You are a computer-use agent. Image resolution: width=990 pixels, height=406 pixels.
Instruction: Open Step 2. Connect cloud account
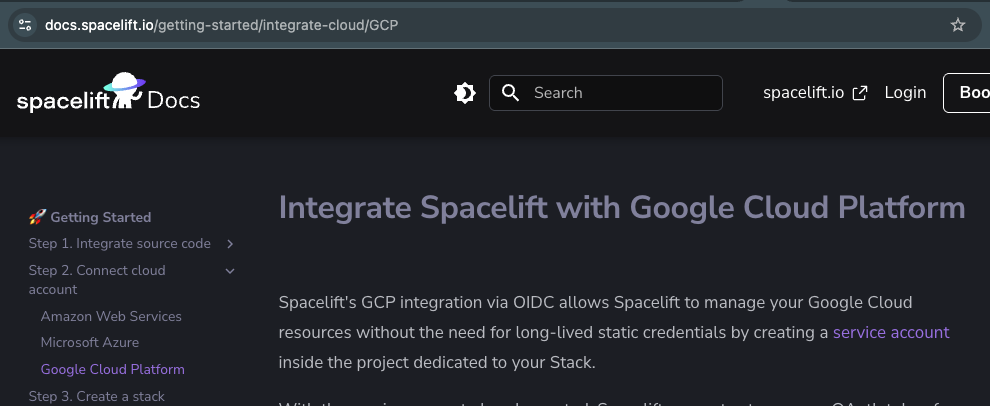coord(97,280)
